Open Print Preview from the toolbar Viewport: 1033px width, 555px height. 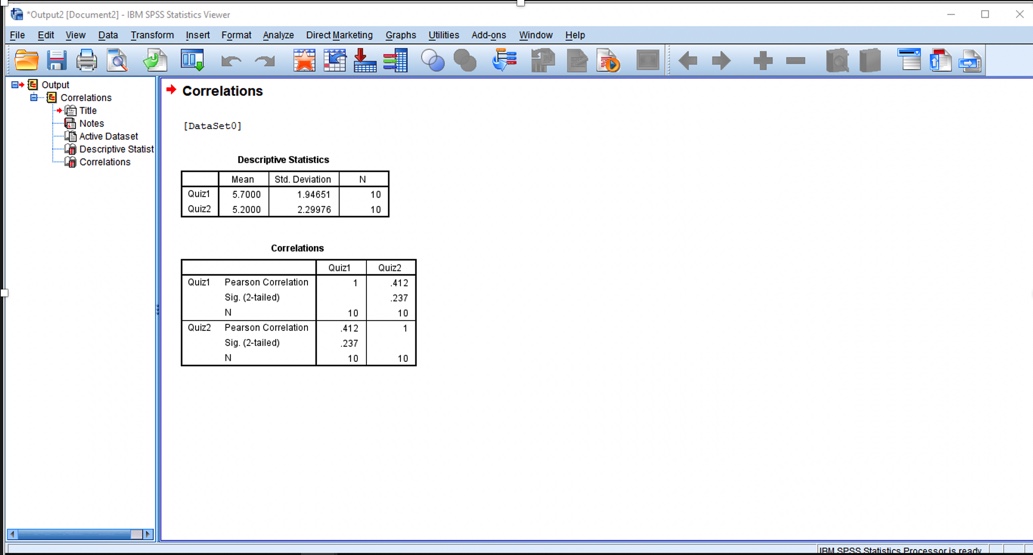[x=117, y=61]
